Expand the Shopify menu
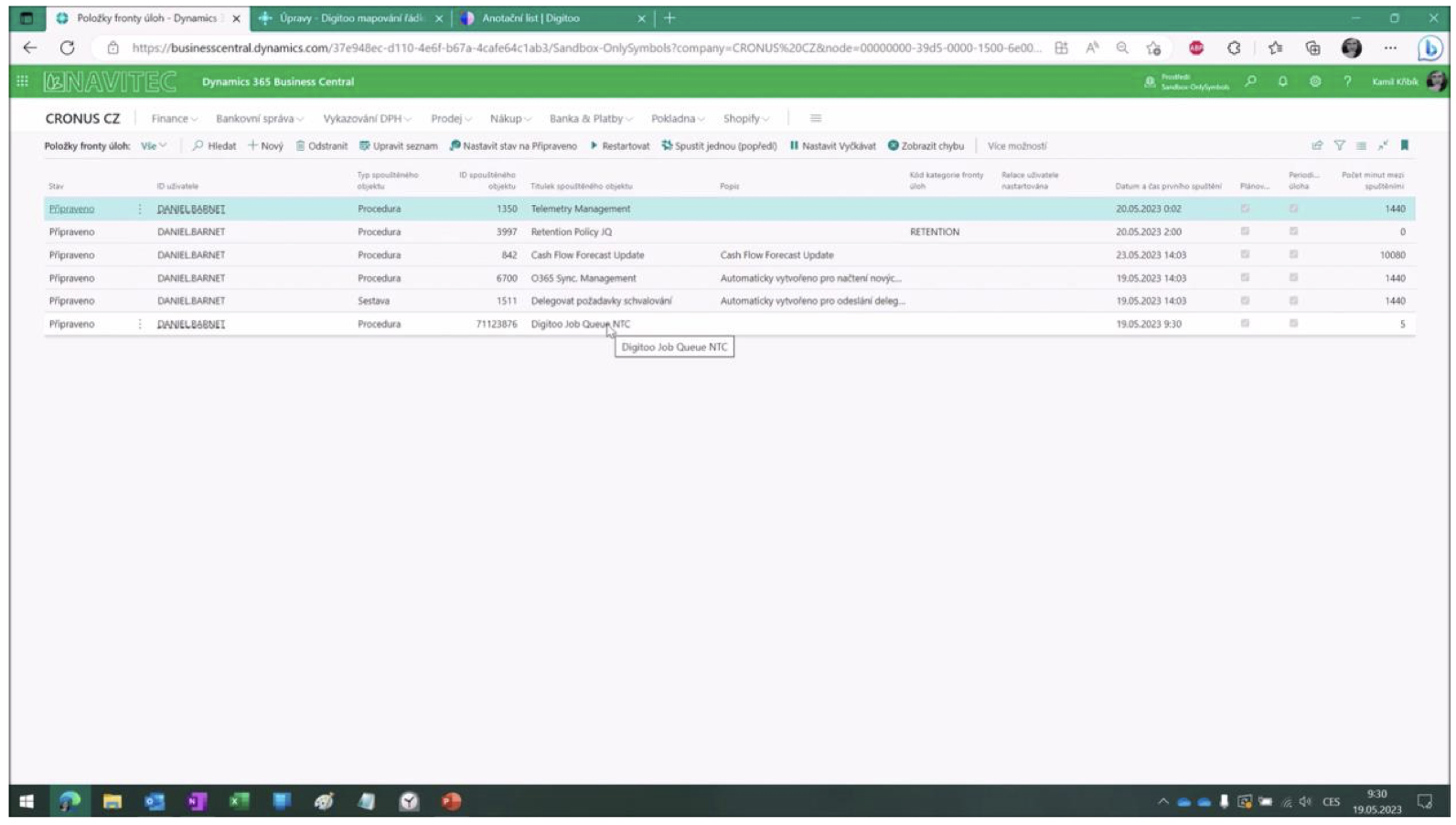 coord(745,118)
